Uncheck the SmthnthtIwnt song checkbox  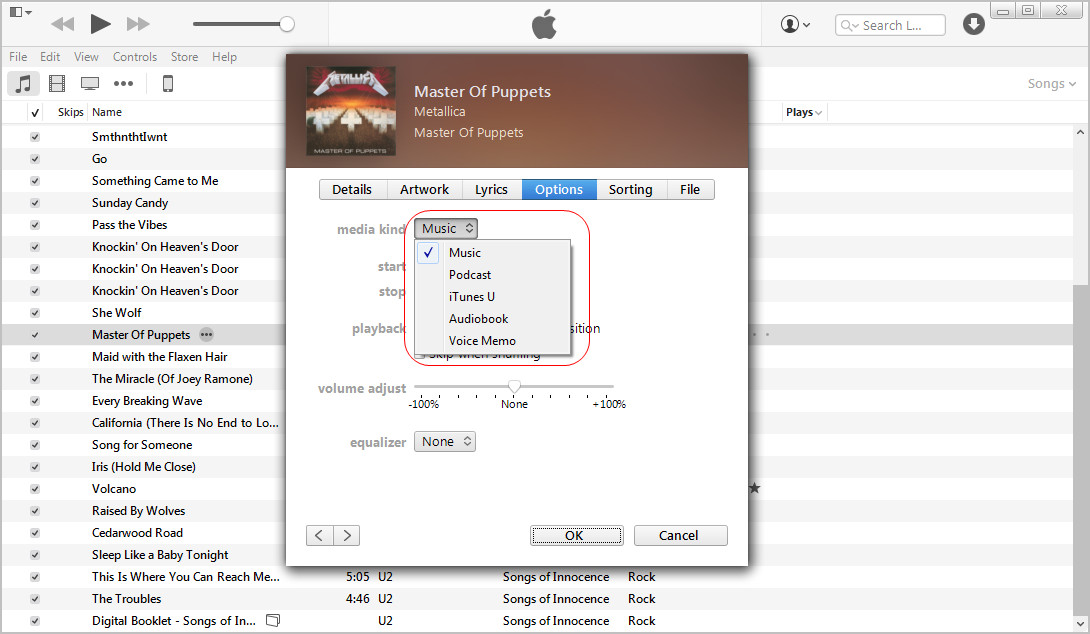35,137
